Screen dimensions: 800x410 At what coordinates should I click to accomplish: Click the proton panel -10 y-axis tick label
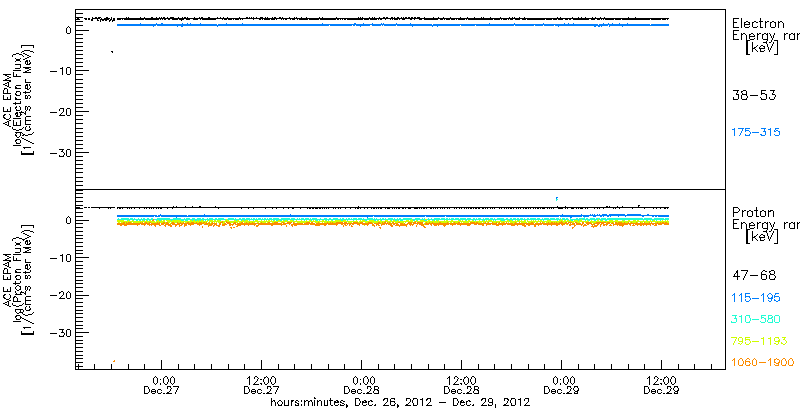click(x=61, y=258)
